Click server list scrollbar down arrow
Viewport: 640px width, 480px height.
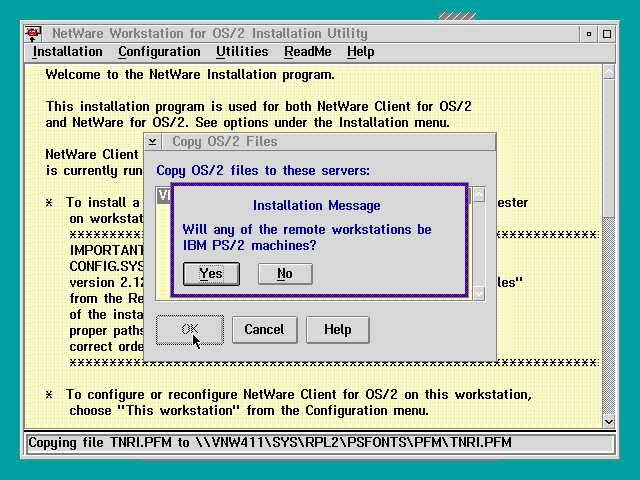[479, 293]
